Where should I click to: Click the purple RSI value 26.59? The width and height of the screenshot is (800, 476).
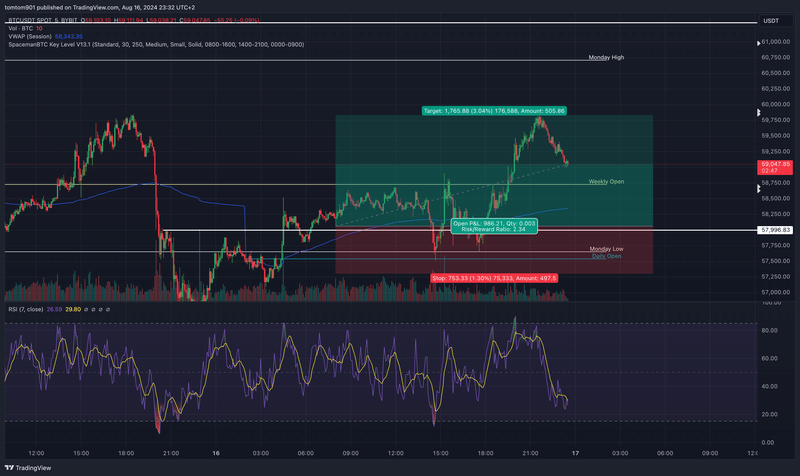[54, 309]
